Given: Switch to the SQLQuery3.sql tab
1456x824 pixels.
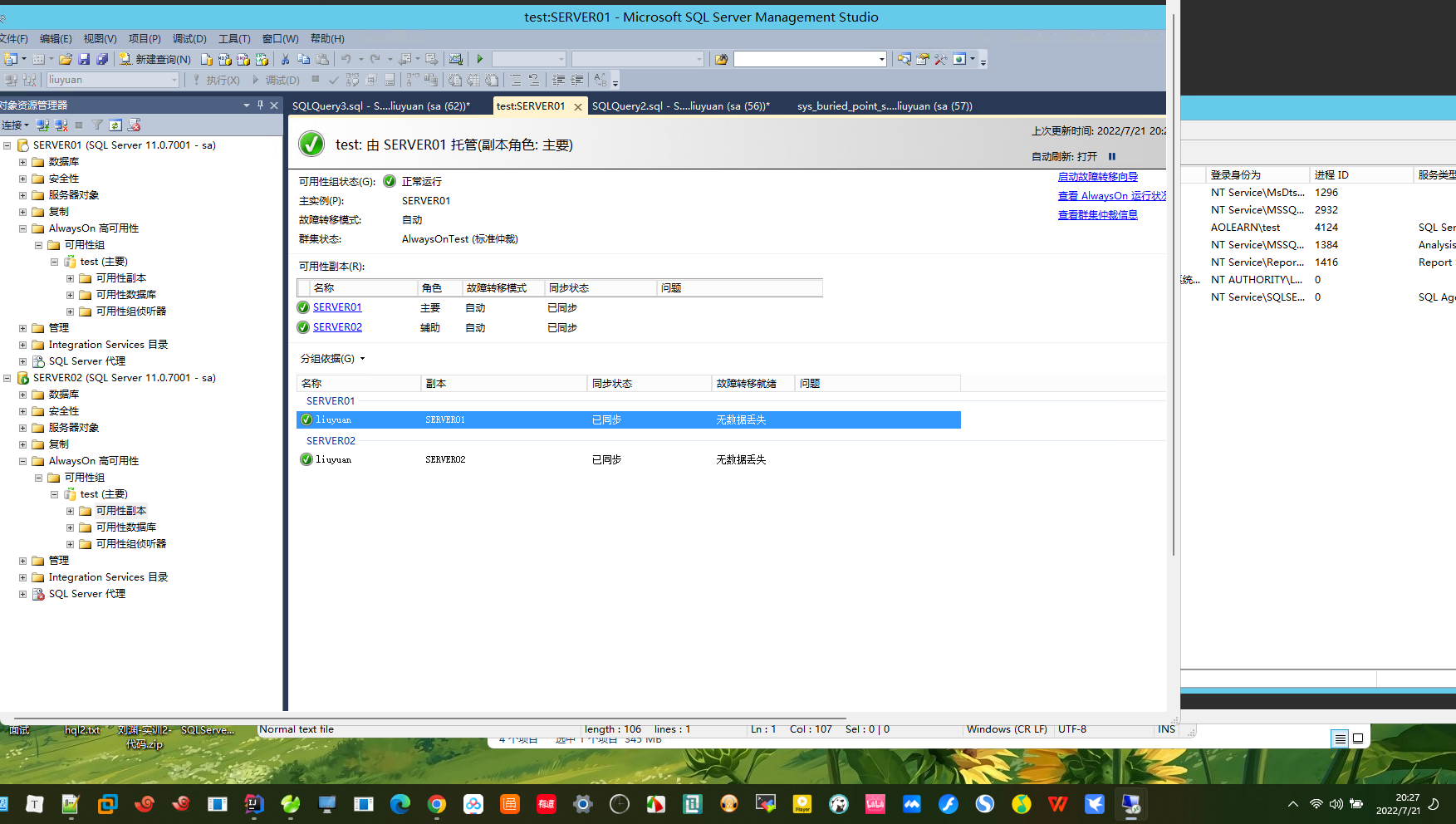Looking at the screenshot, I should tap(381, 106).
